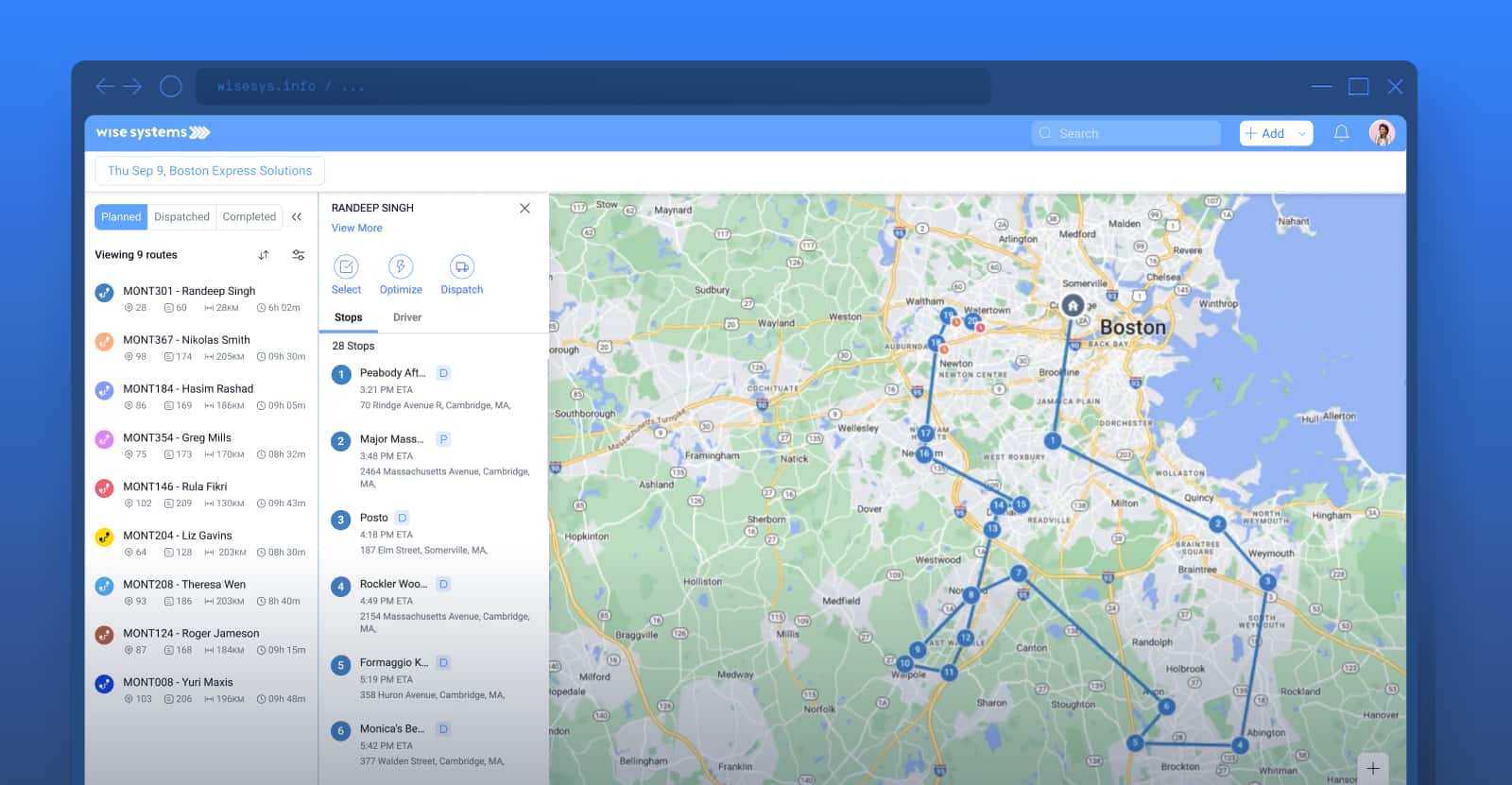Click map stop marker 7 near Westwood
Screen dimensions: 1512x785
1018,573
